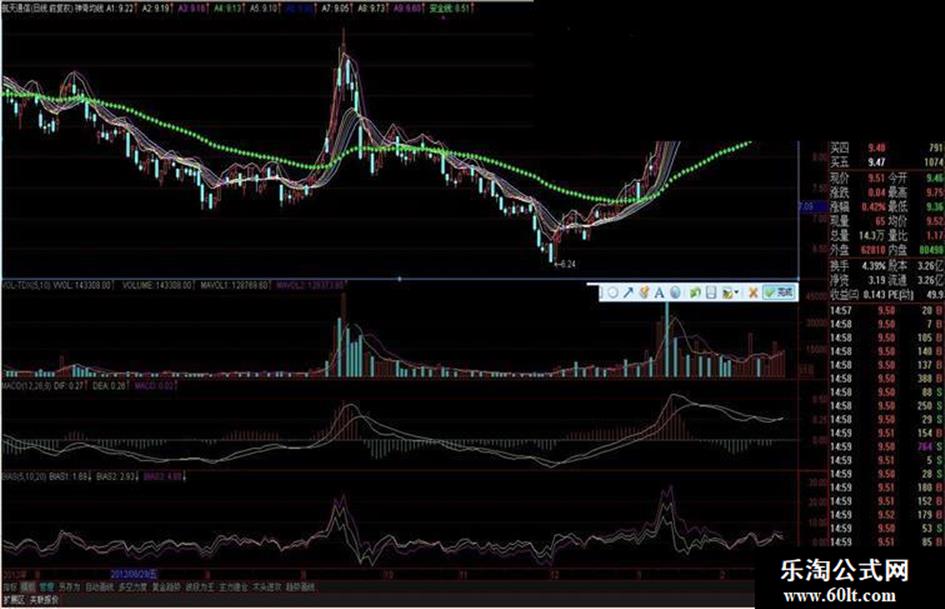Image resolution: width=945 pixels, height=609 pixels.
Task: Select the 关联报价 tab
Action: (x=45, y=600)
